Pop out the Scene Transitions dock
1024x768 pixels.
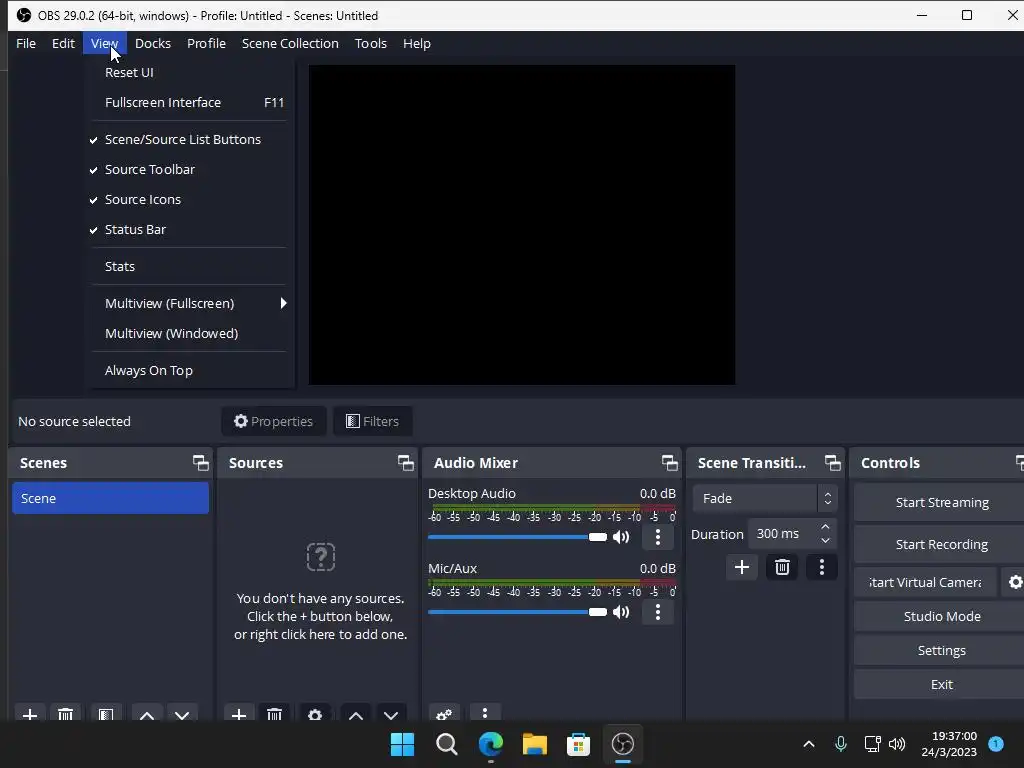833,463
